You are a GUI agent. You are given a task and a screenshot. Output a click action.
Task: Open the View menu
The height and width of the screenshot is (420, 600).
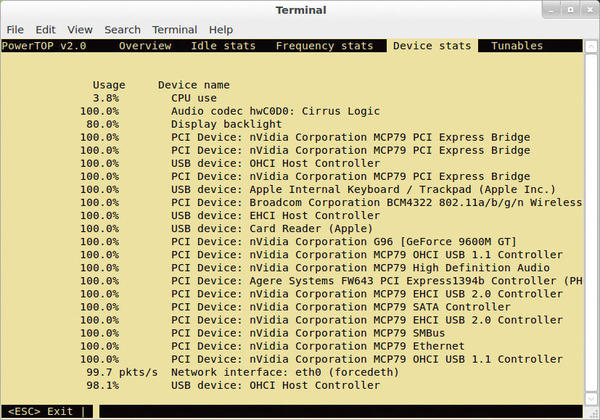(80, 30)
